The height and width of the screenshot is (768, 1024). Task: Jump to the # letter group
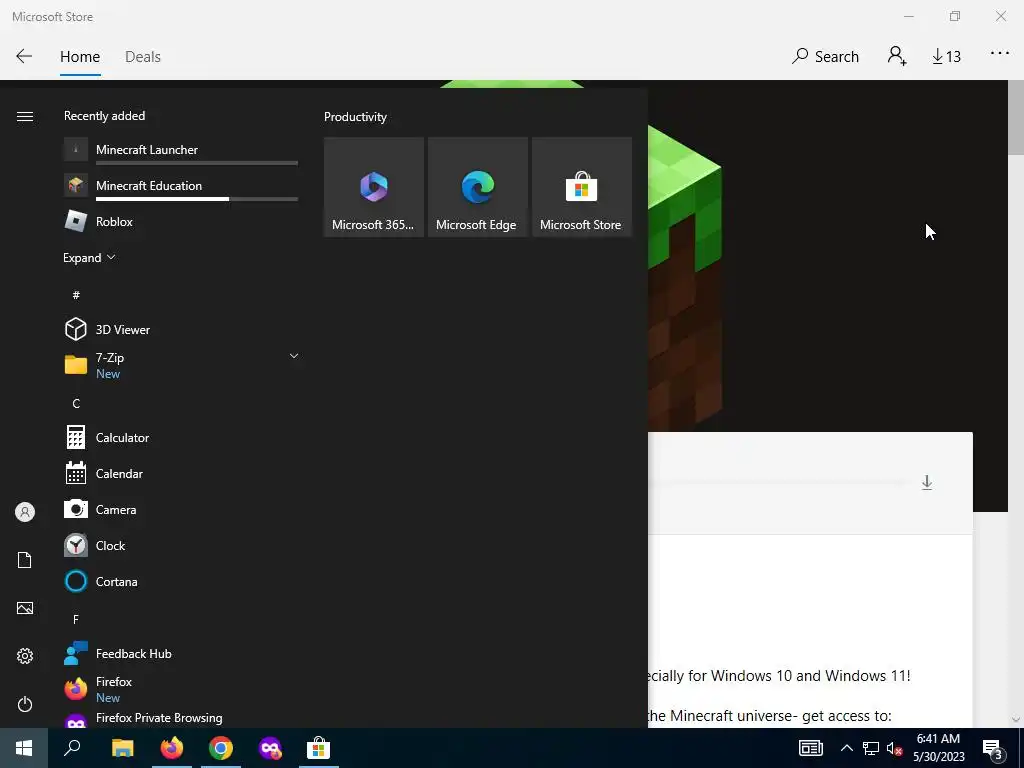pos(76,295)
